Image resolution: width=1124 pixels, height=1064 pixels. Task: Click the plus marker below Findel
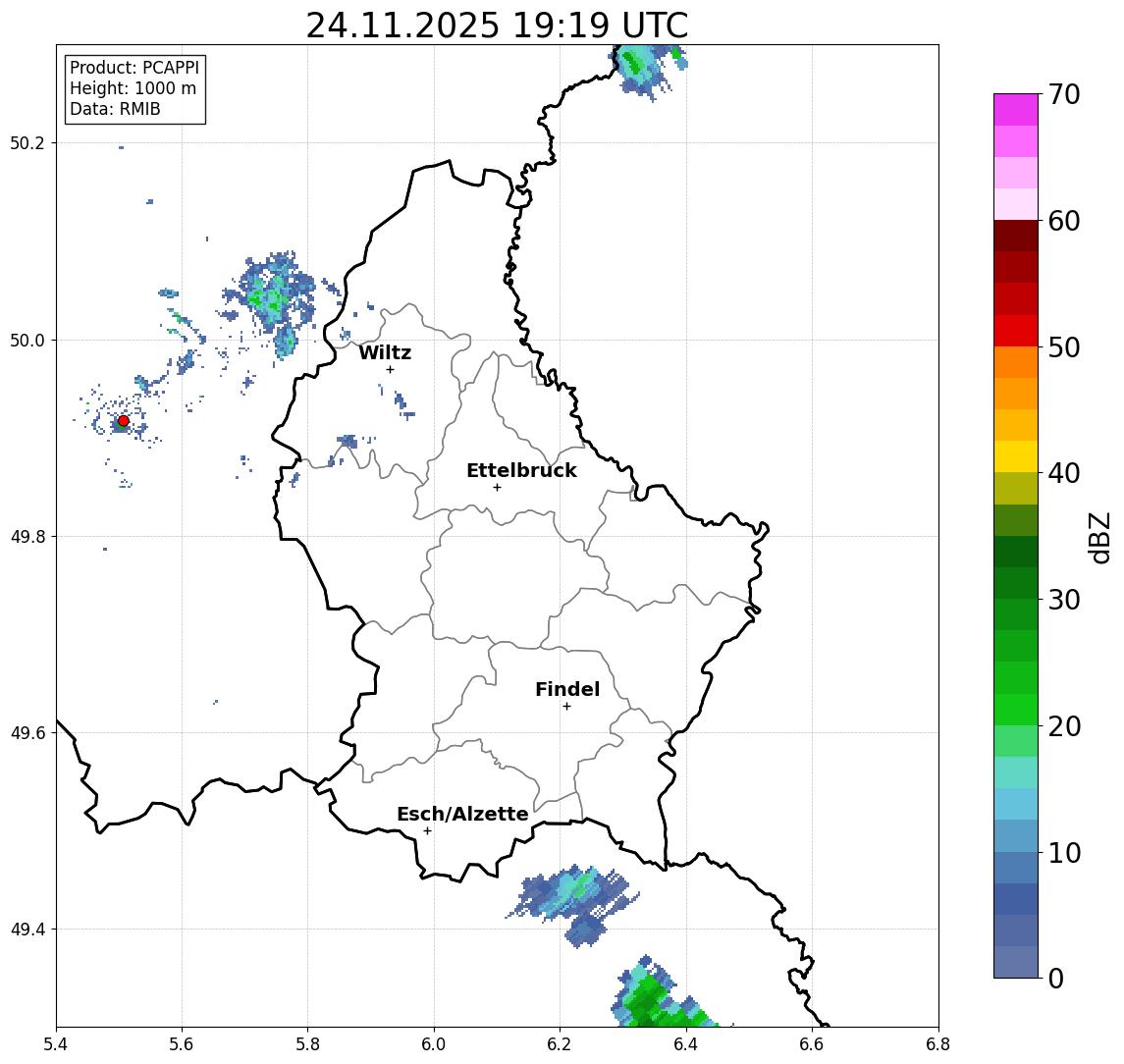point(566,707)
